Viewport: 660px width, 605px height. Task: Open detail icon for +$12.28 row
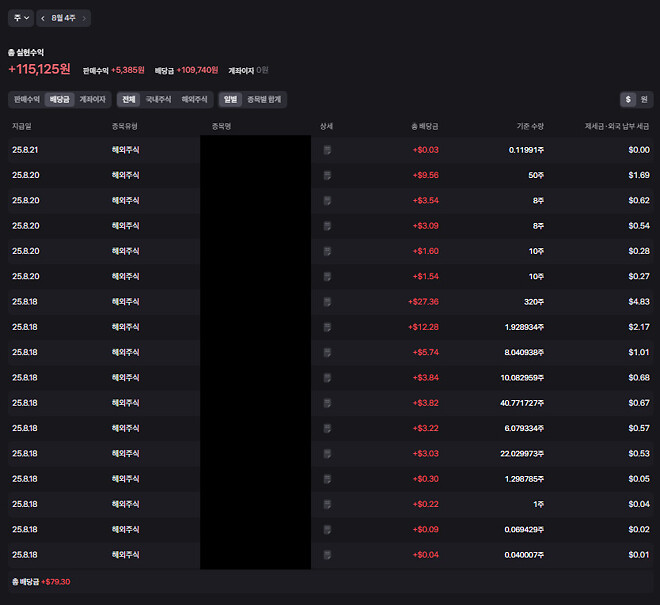[x=327, y=327]
